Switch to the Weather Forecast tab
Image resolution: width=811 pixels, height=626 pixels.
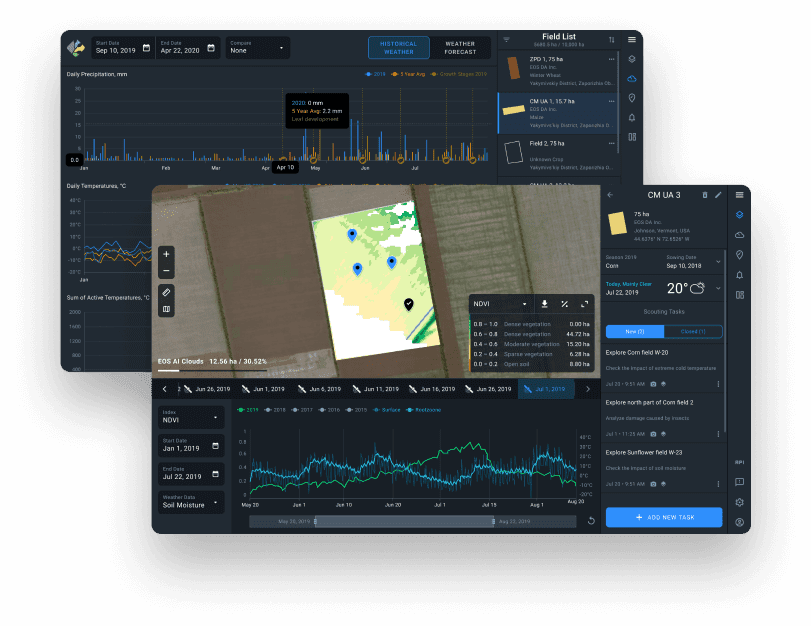(x=460, y=48)
